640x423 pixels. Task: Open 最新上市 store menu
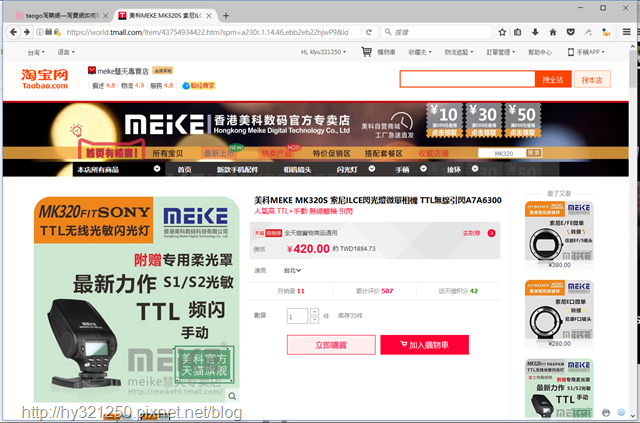click(219, 154)
